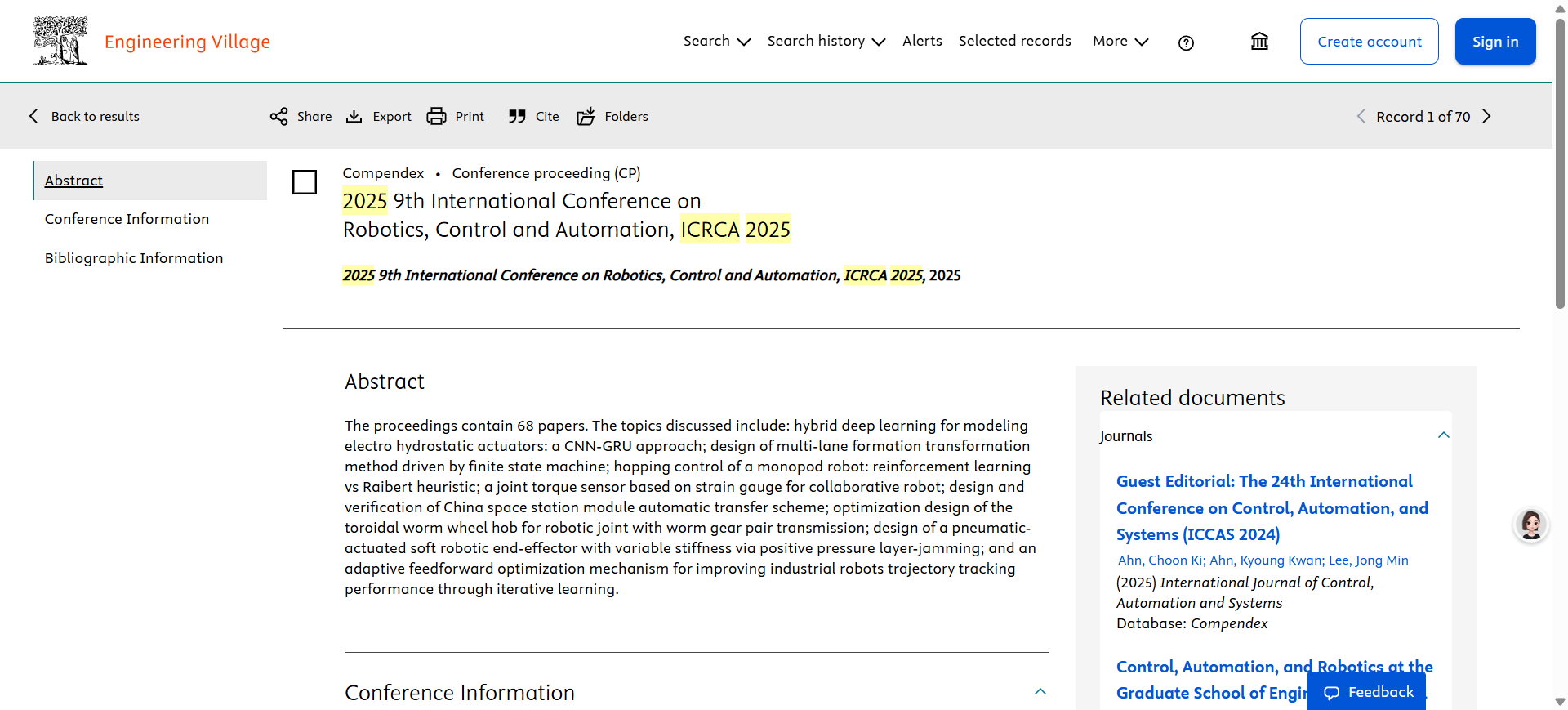Viewport: 1568px width, 710px height.
Task: Click author Lee, Jong Min link
Action: 1369,560
